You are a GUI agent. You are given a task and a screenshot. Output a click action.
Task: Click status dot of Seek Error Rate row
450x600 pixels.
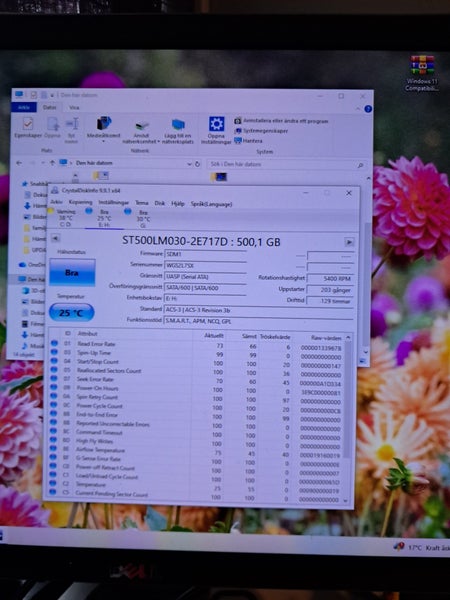click(x=54, y=378)
